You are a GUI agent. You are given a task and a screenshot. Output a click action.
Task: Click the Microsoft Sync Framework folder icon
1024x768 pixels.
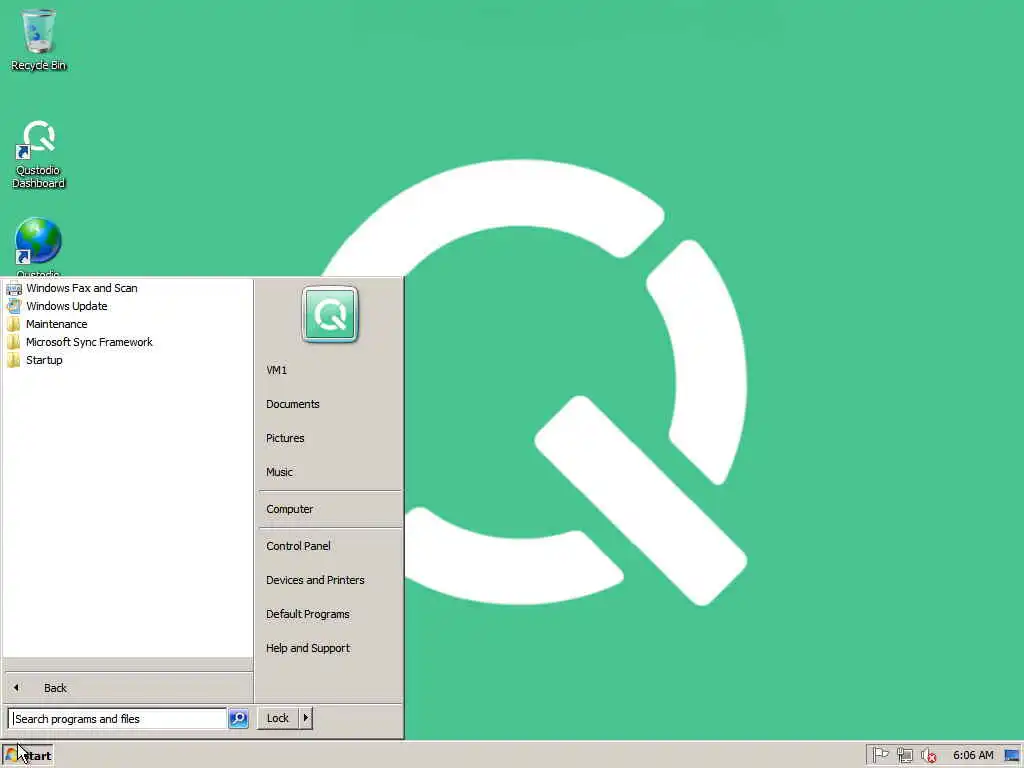click(x=14, y=342)
